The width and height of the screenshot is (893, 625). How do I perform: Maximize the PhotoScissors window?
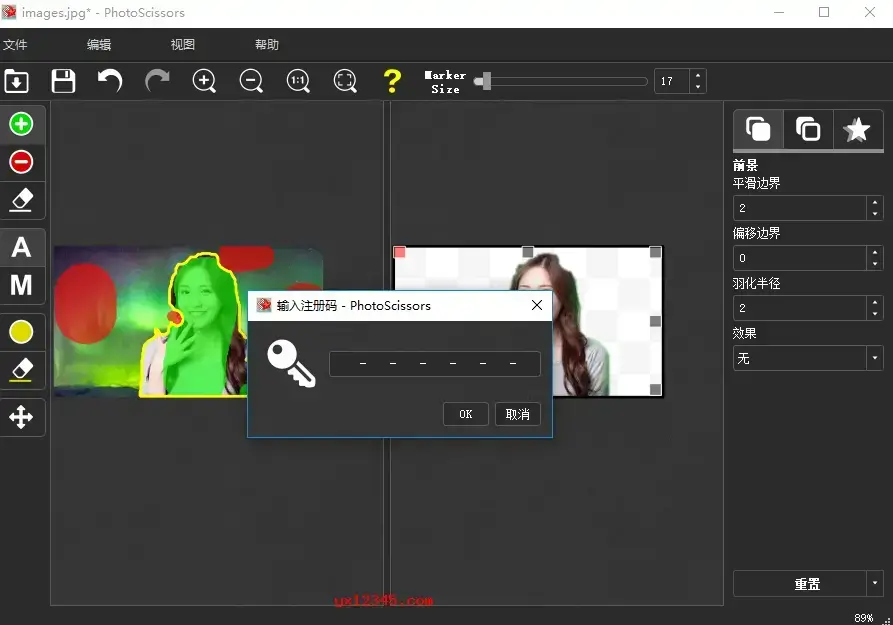[x=824, y=13]
